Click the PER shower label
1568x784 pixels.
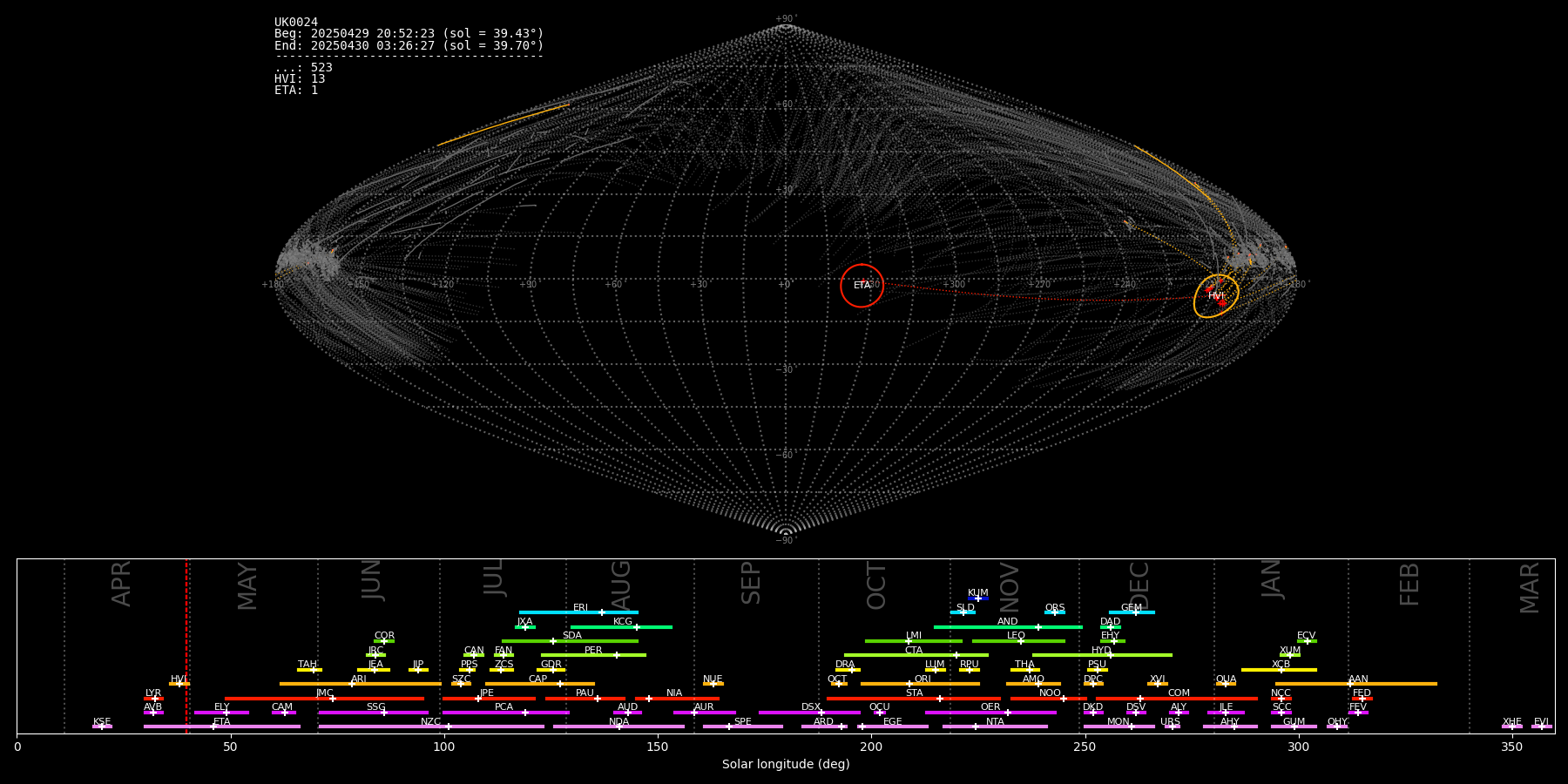(x=593, y=651)
